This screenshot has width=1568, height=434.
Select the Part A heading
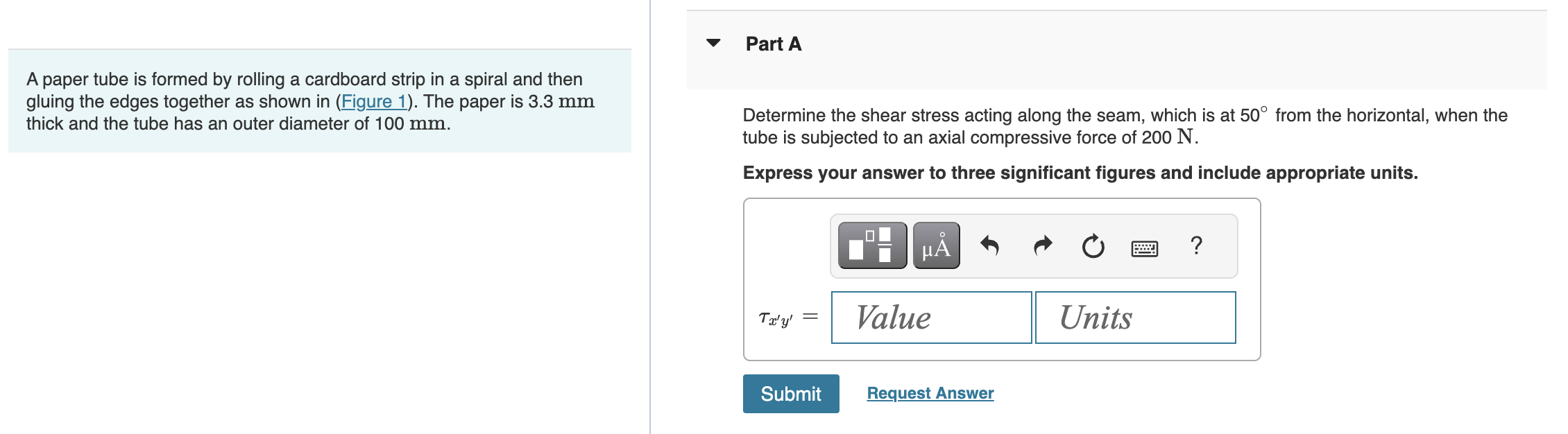pyautogui.click(x=772, y=44)
